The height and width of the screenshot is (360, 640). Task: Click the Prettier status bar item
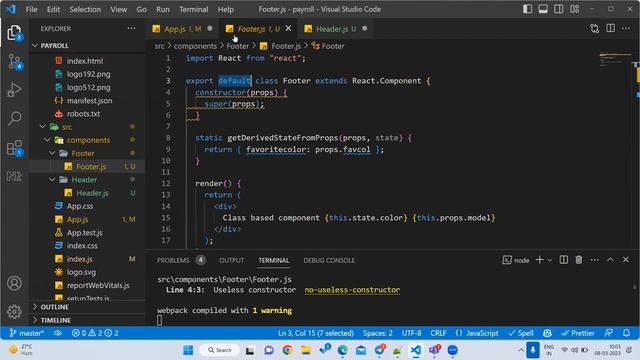pyautogui.click(x=578, y=333)
